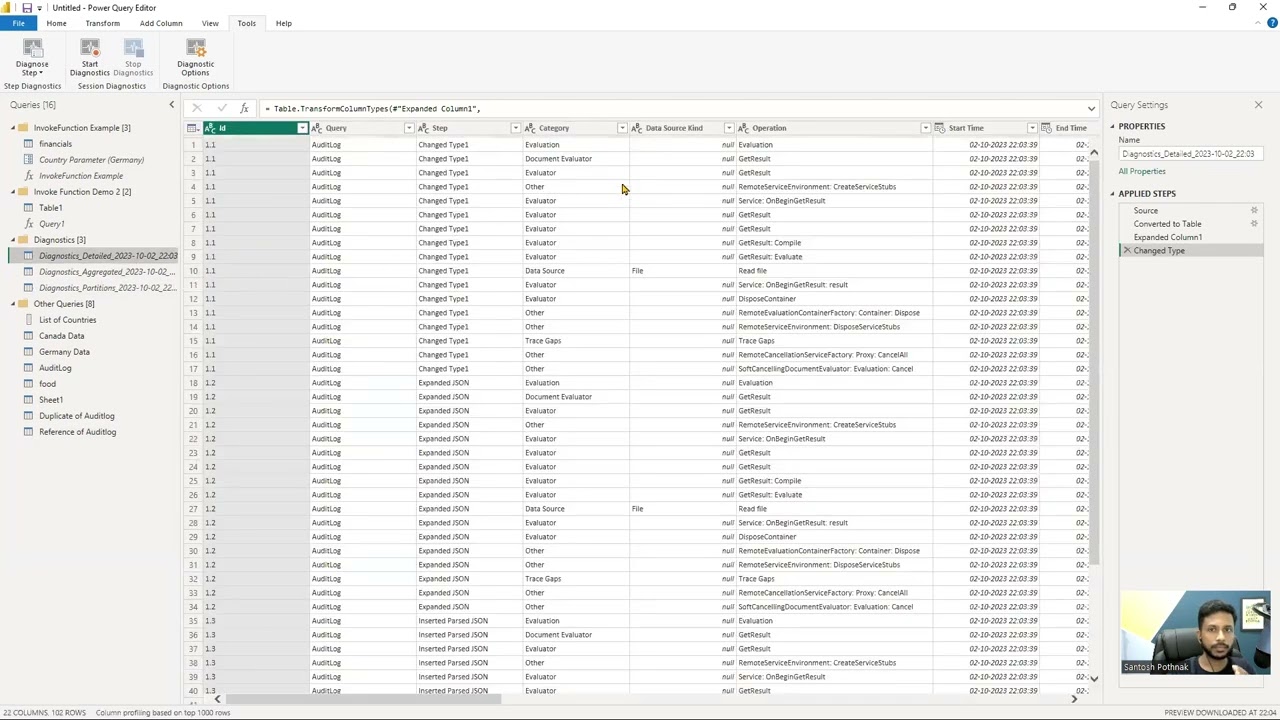Image resolution: width=1280 pixels, height=720 pixels.
Task: Select the Canada Data query
Action: point(61,336)
